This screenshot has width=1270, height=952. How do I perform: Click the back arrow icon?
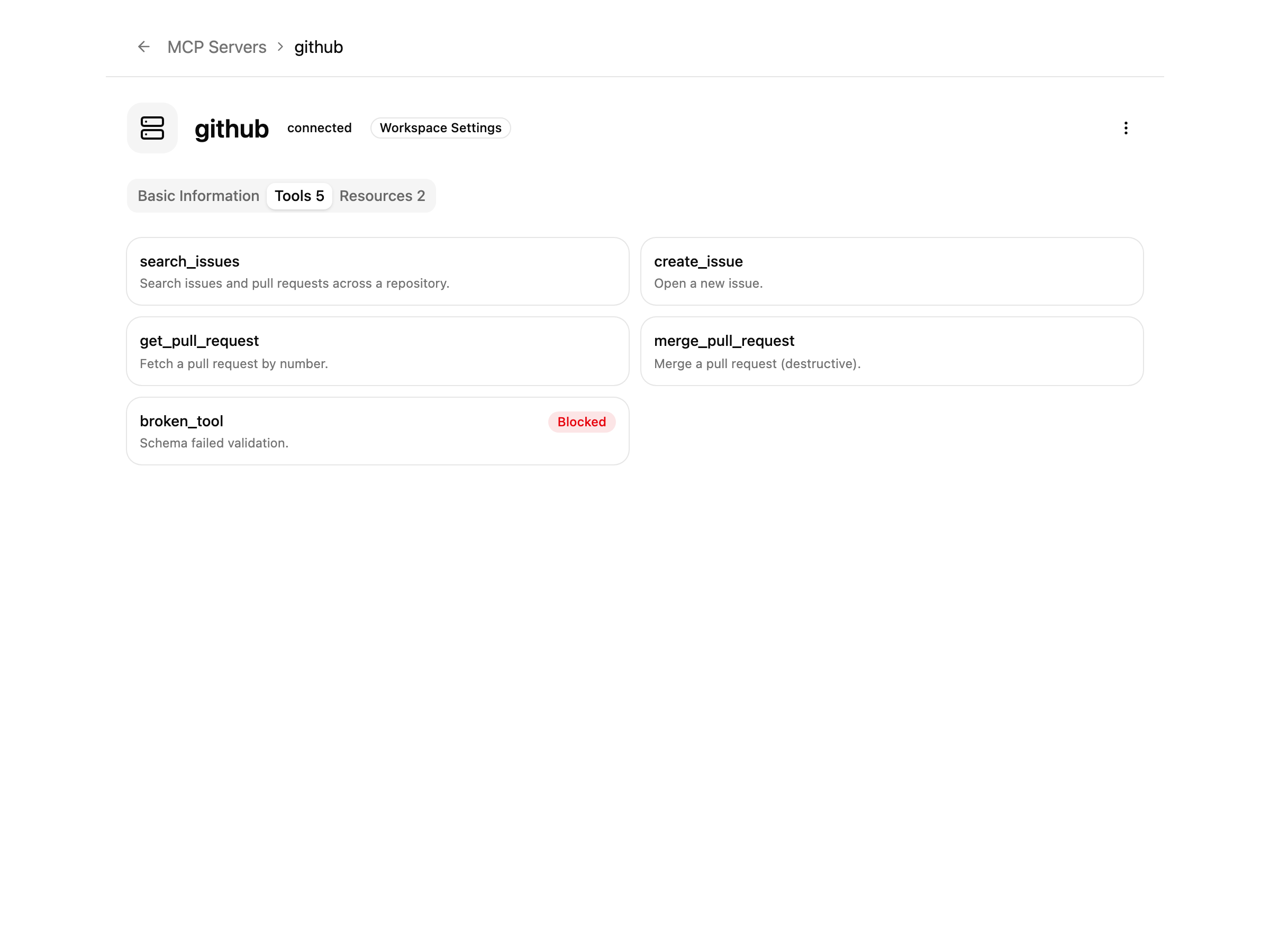pos(143,47)
